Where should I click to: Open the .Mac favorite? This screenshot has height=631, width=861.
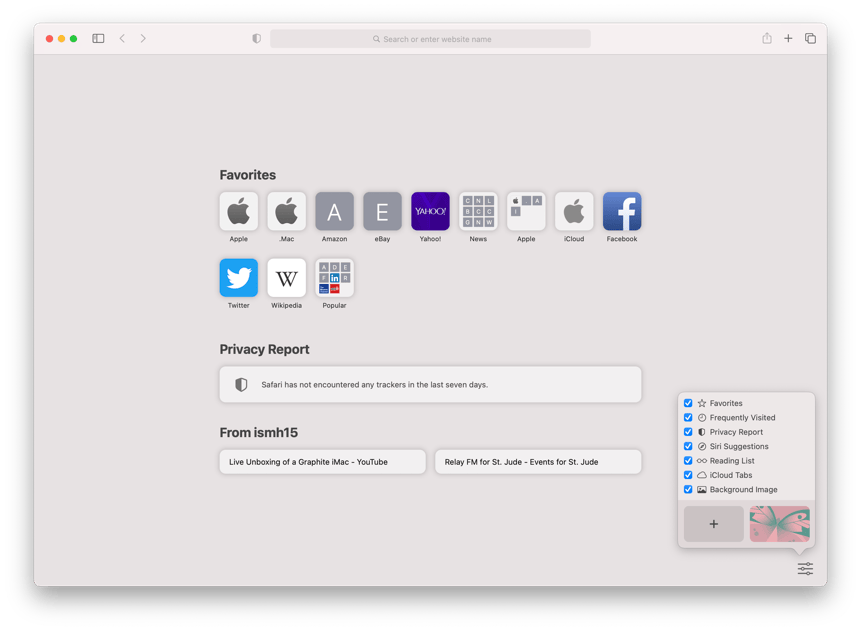coord(287,211)
